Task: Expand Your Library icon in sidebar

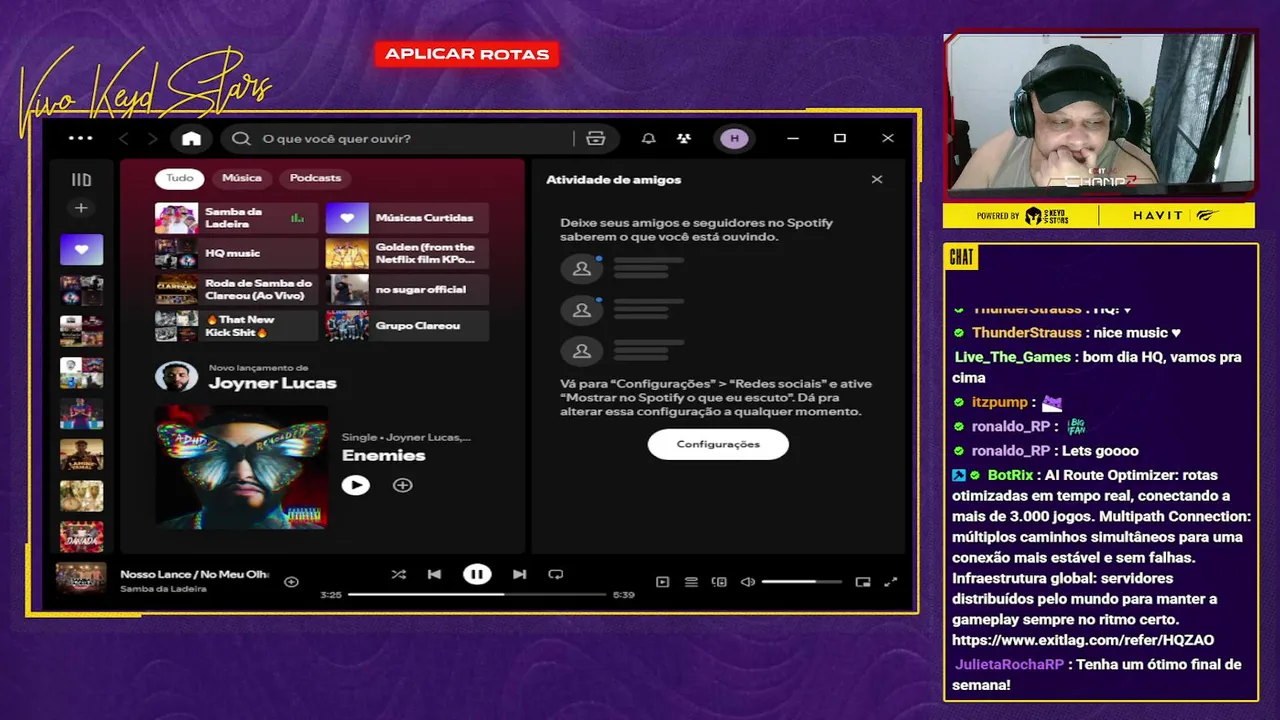Action: (x=81, y=180)
